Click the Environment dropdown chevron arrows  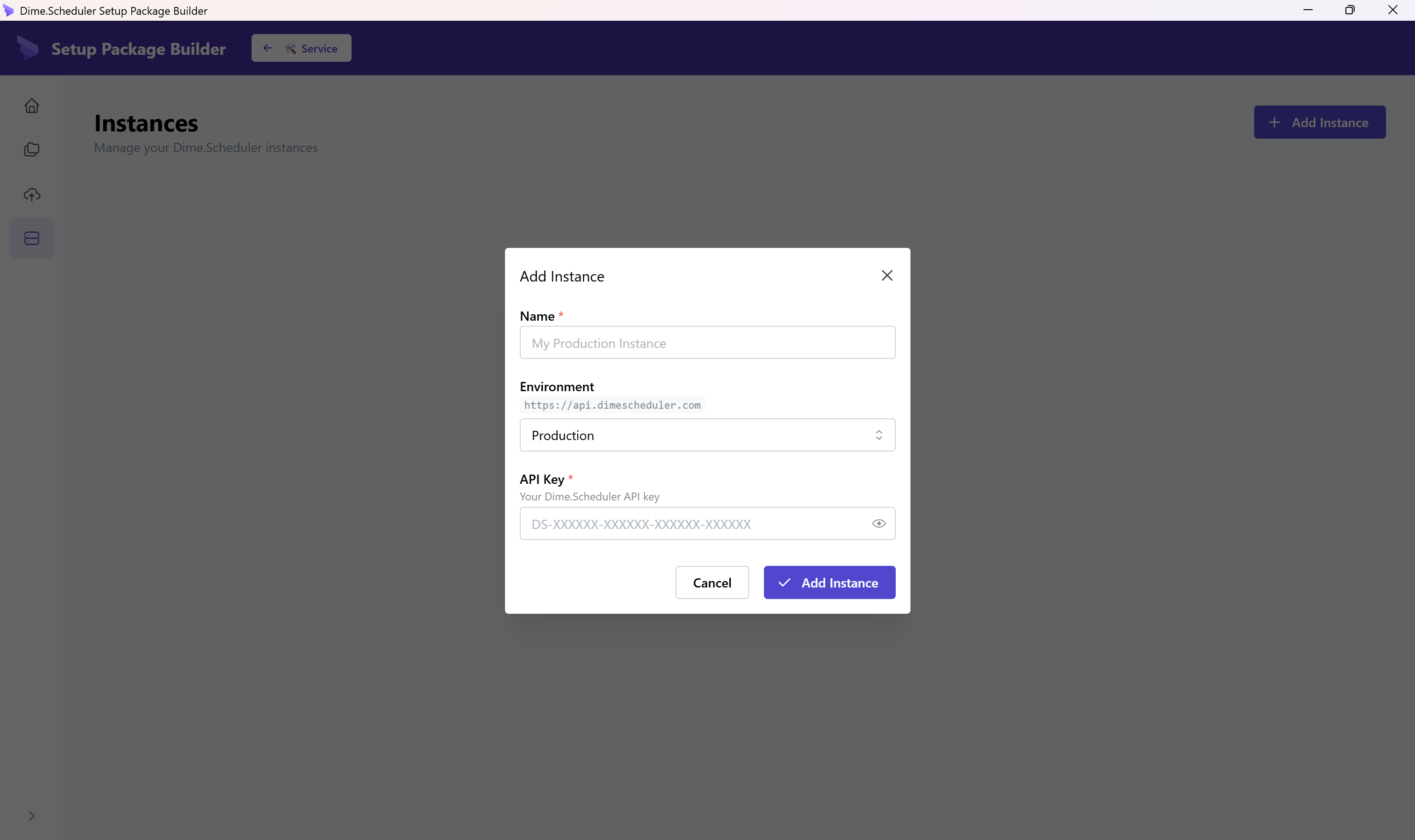[878, 435]
